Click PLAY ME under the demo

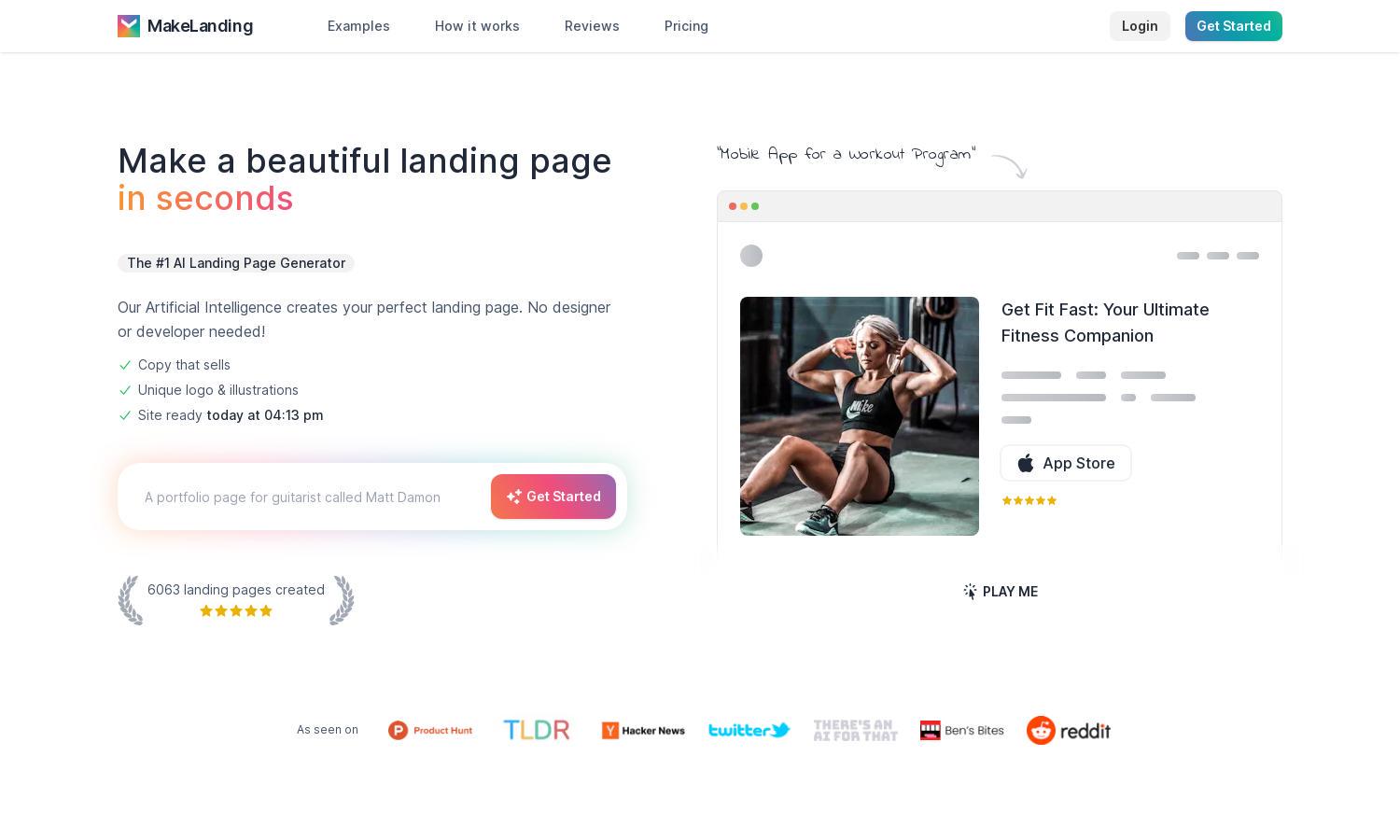tap(1000, 592)
